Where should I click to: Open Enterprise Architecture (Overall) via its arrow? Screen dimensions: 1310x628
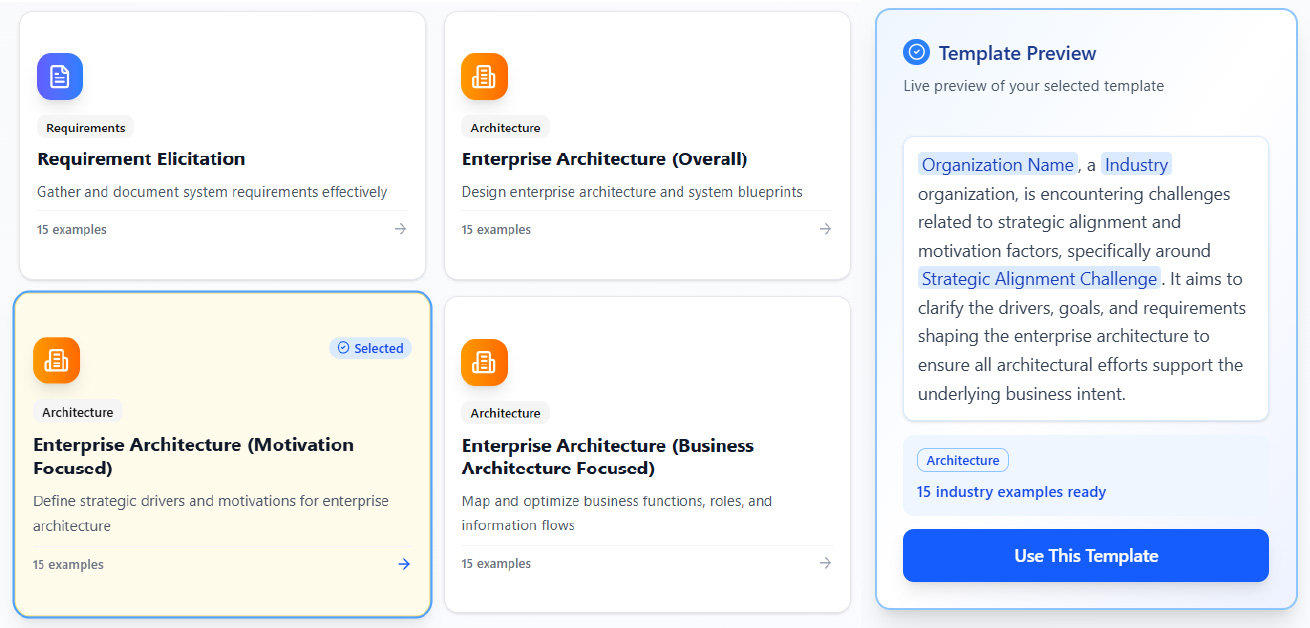click(x=825, y=229)
